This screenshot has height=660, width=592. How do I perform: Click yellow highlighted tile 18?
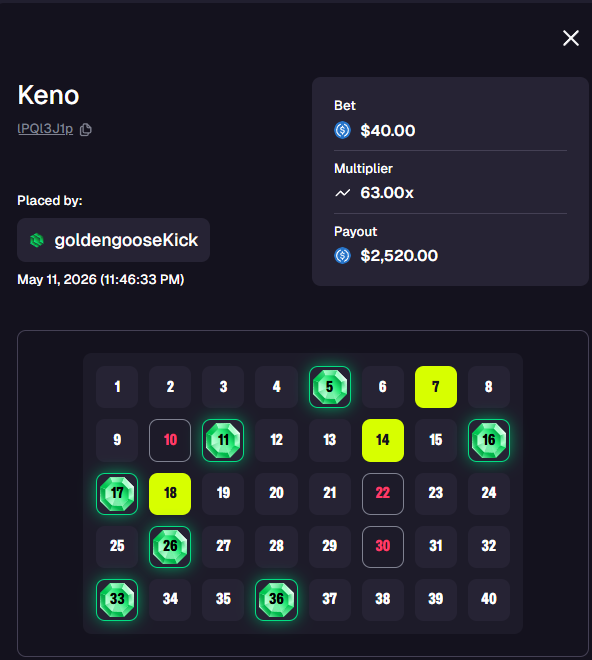point(170,493)
